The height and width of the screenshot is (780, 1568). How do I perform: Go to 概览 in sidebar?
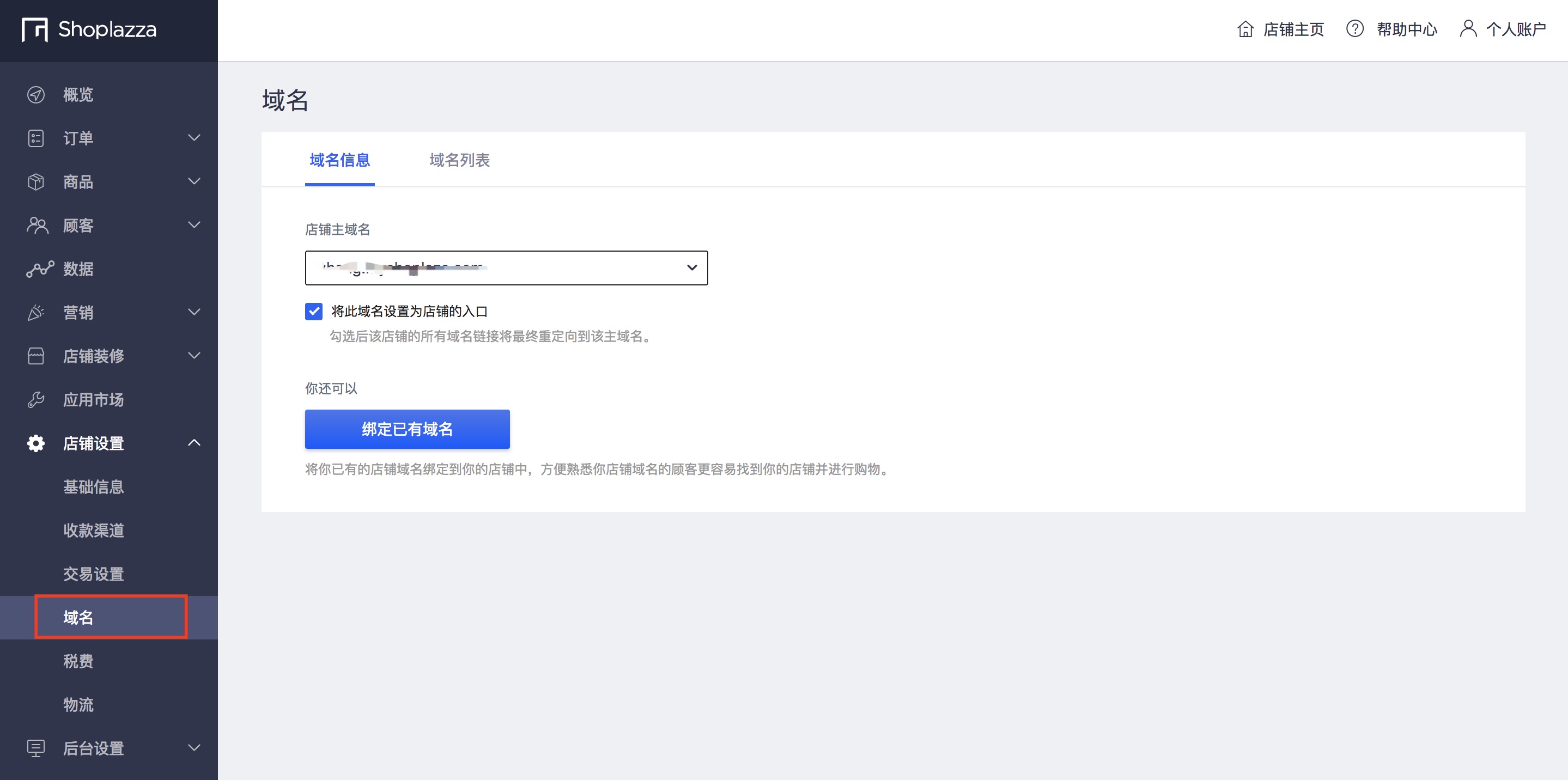click(78, 95)
